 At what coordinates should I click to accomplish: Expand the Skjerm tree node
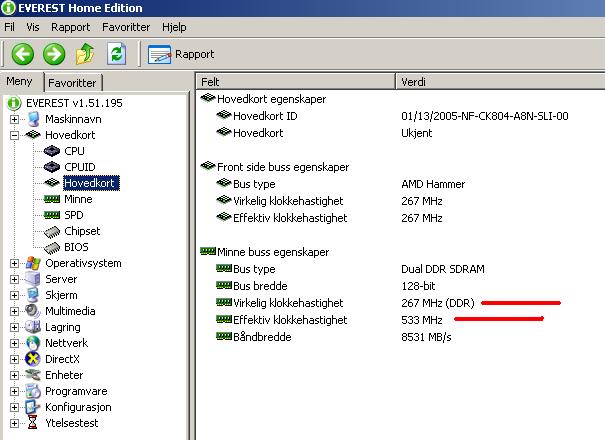tap(14, 295)
